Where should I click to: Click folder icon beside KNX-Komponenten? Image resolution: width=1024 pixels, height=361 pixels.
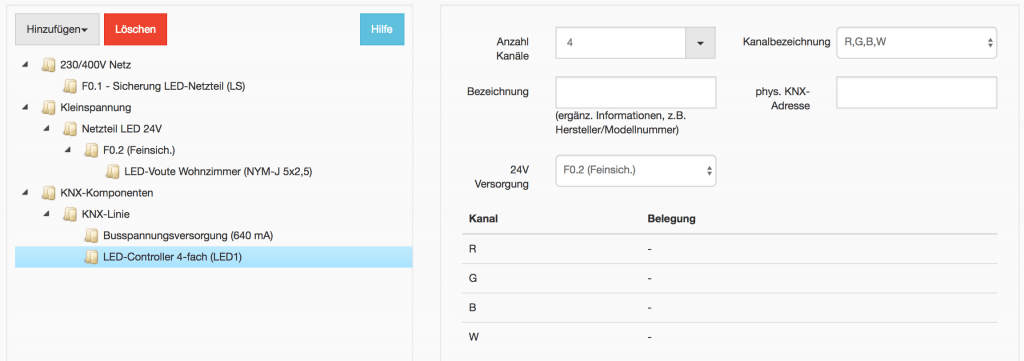click(48, 193)
